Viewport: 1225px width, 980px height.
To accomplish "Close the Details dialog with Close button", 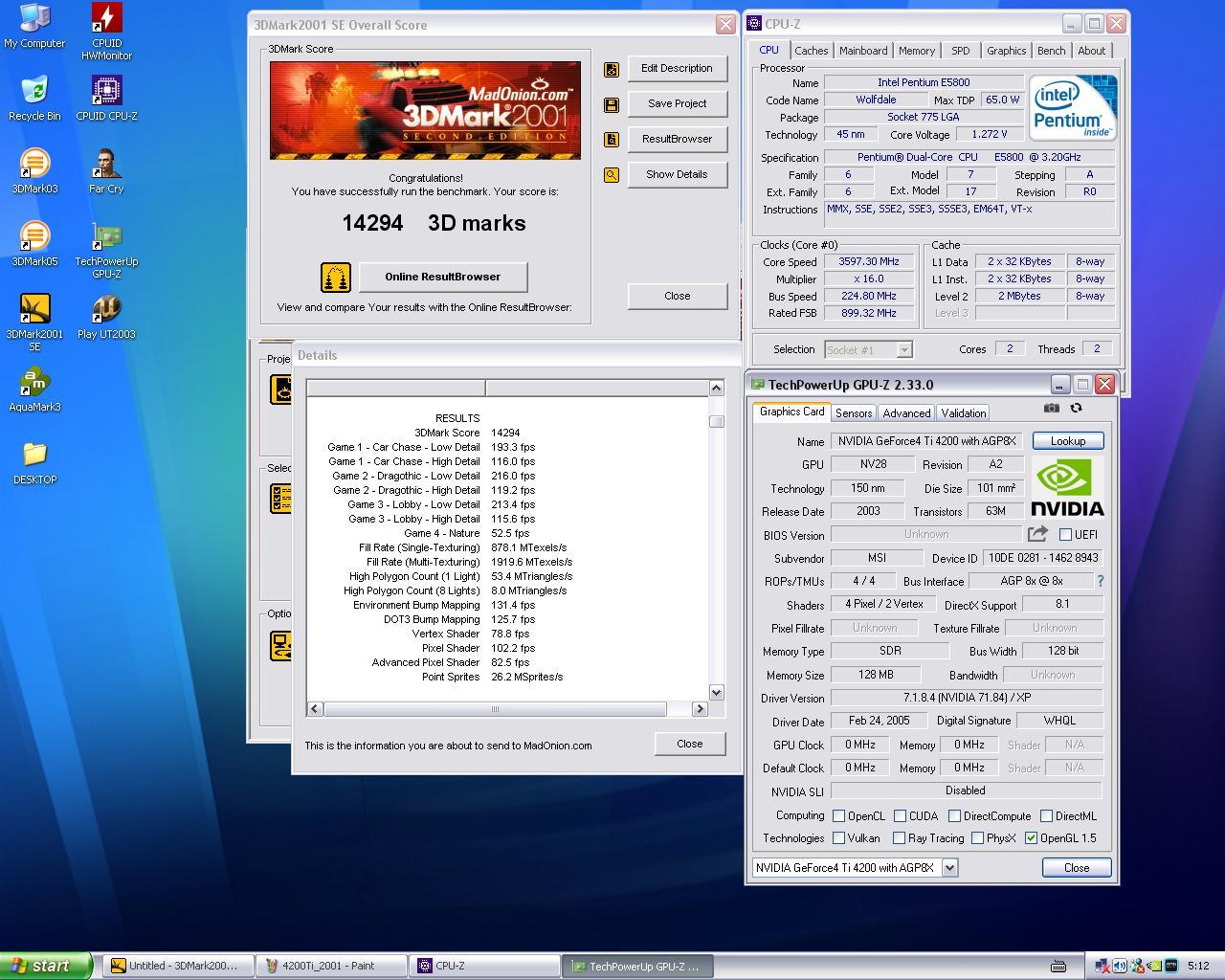I will coord(689,745).
